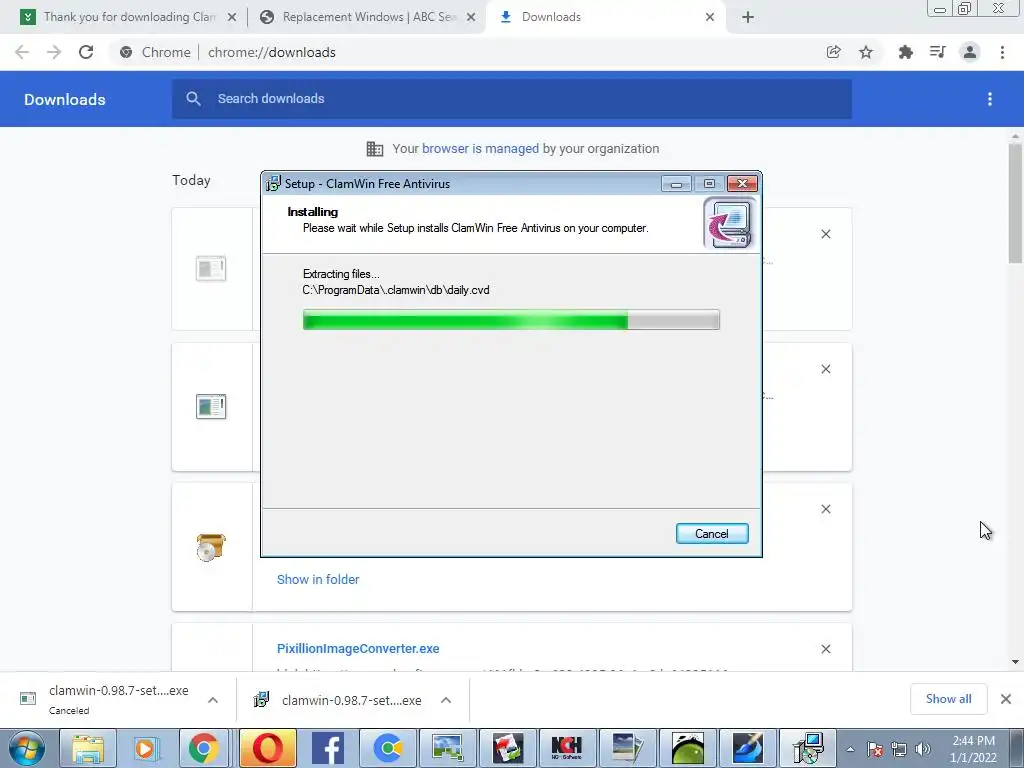The height and width of the screenshot is (768, 1024).
Task: Open Windows Explorer from taskbar
Action: (x=88, y=748)
